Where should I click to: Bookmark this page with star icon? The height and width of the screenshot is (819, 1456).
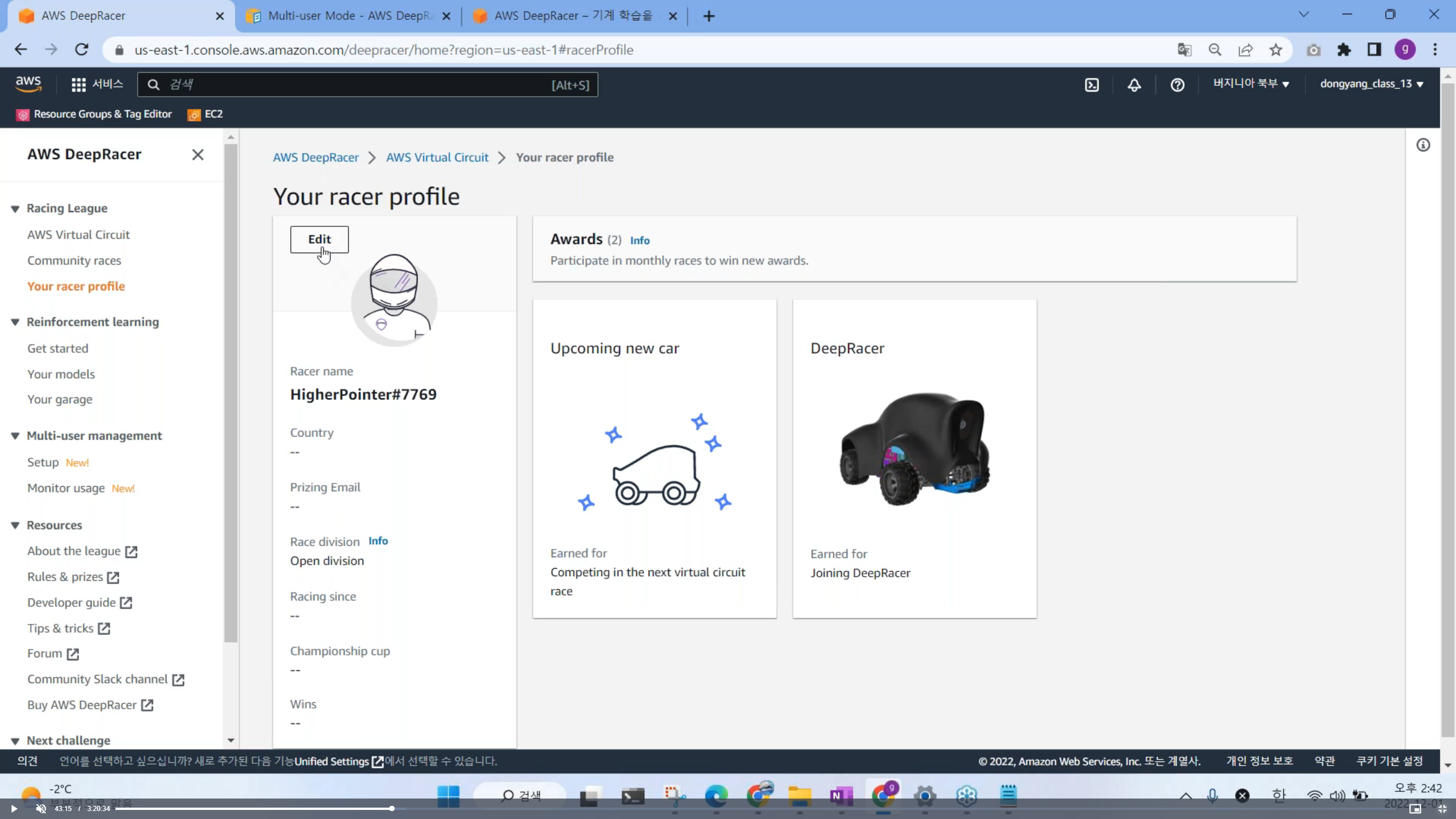tap(1276, 50)
